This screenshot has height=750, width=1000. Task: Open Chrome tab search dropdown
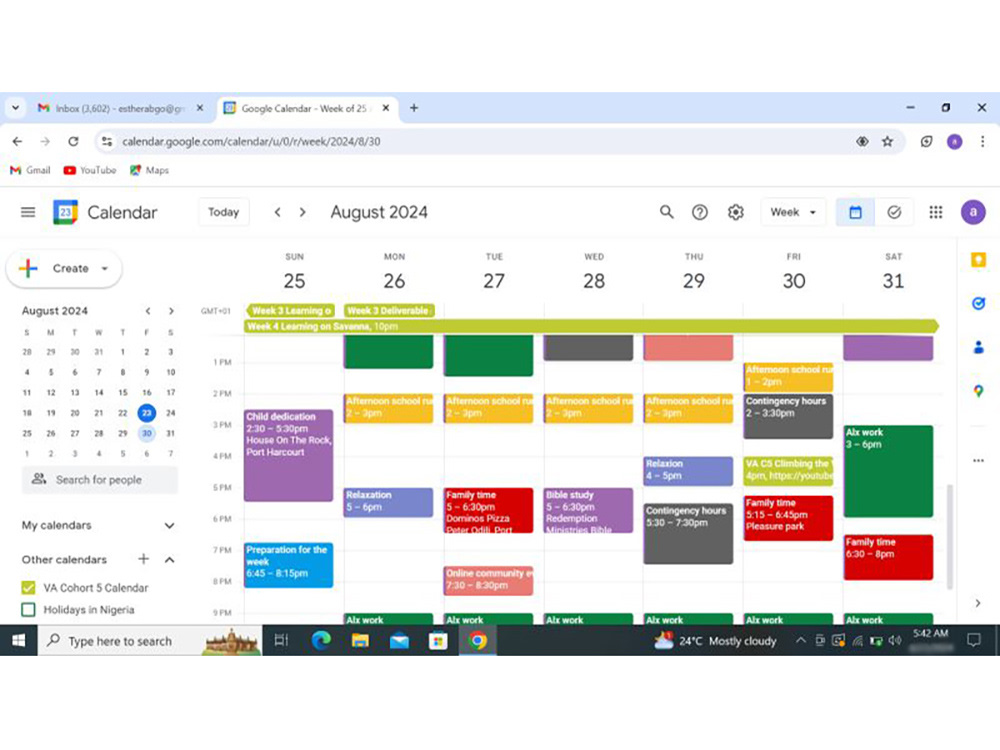(x=15, y=108)
